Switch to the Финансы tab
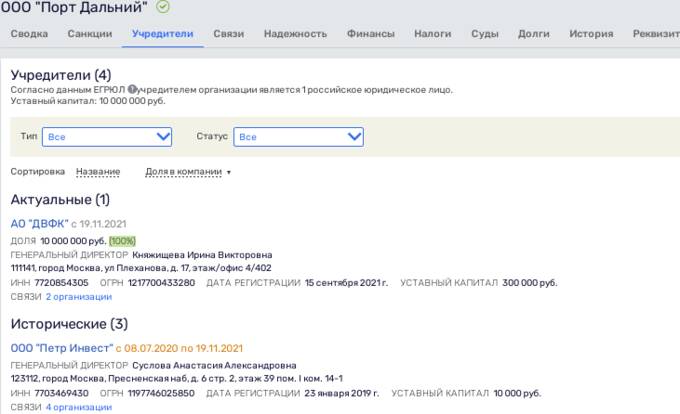 [x=370, y=34]
